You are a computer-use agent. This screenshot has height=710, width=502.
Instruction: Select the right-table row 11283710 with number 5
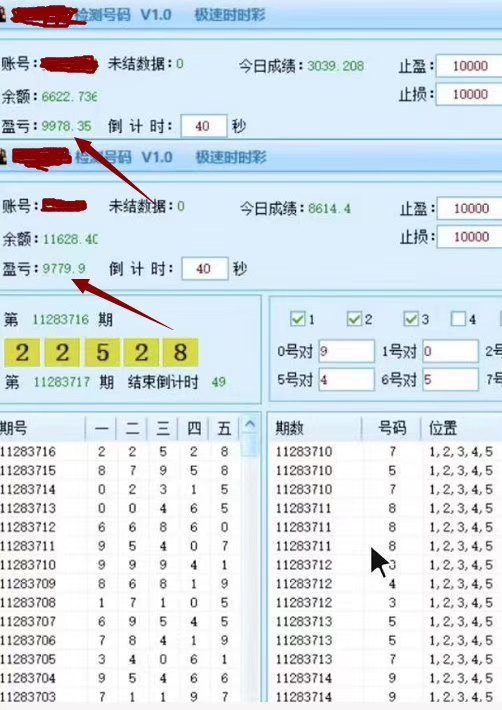386,470
